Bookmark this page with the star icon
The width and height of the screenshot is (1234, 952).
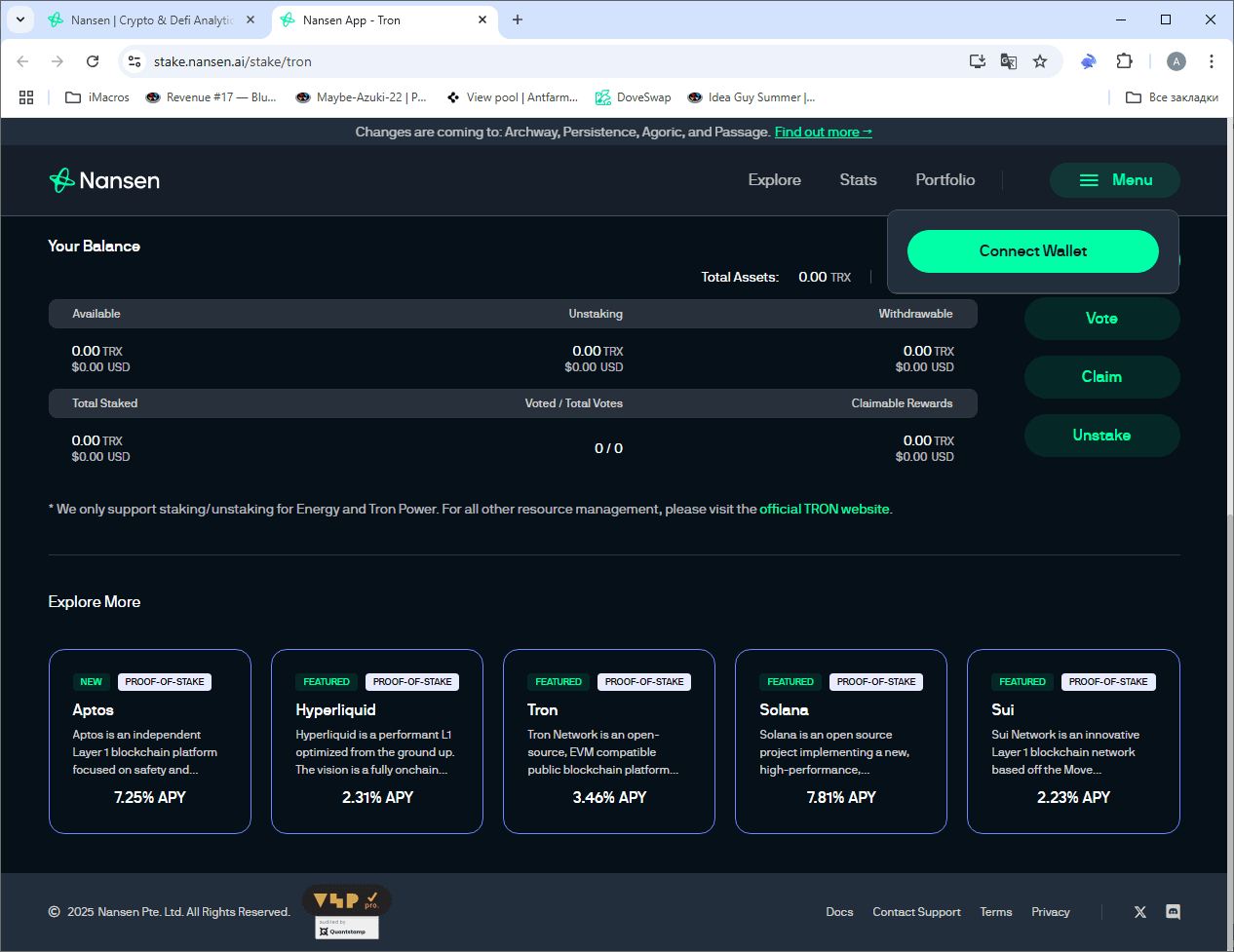click(1040, 61)
